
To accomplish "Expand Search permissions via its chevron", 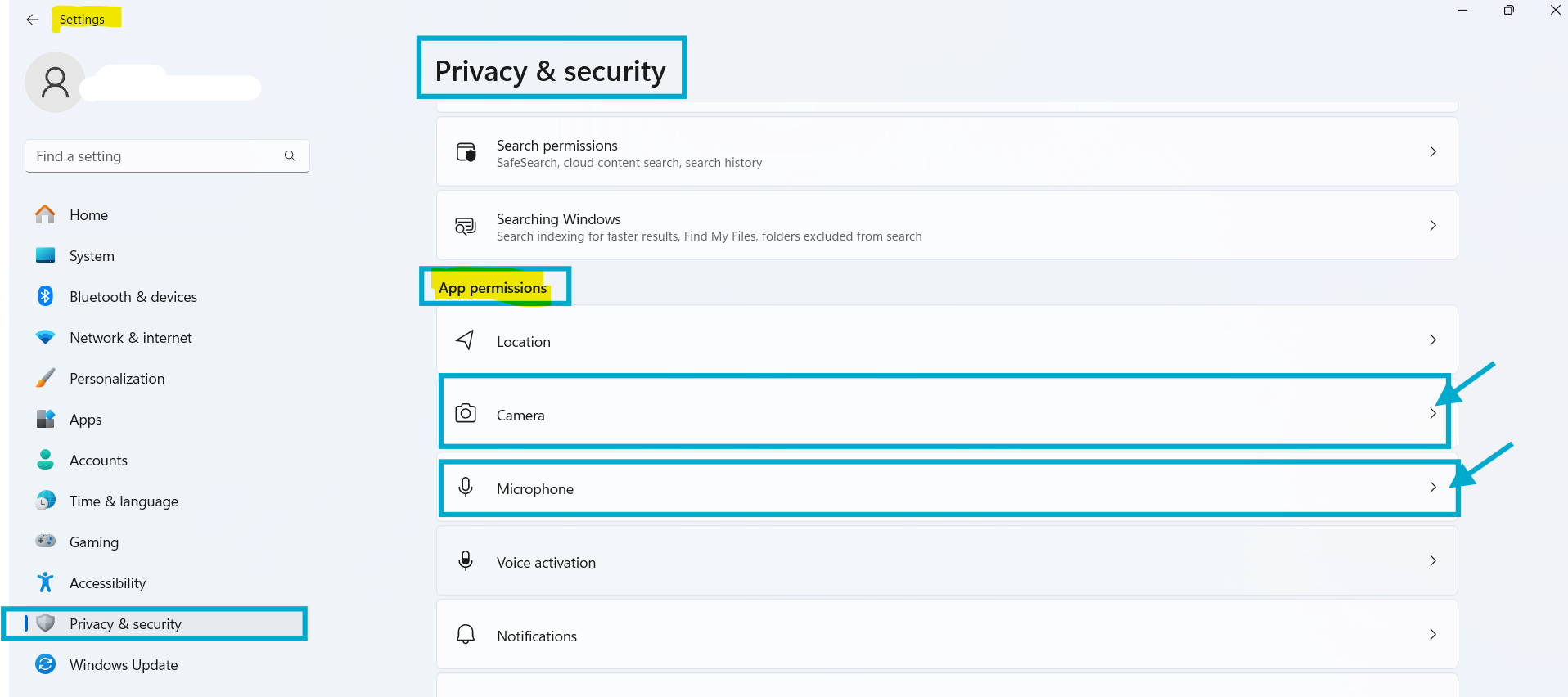I will 1433,151.
